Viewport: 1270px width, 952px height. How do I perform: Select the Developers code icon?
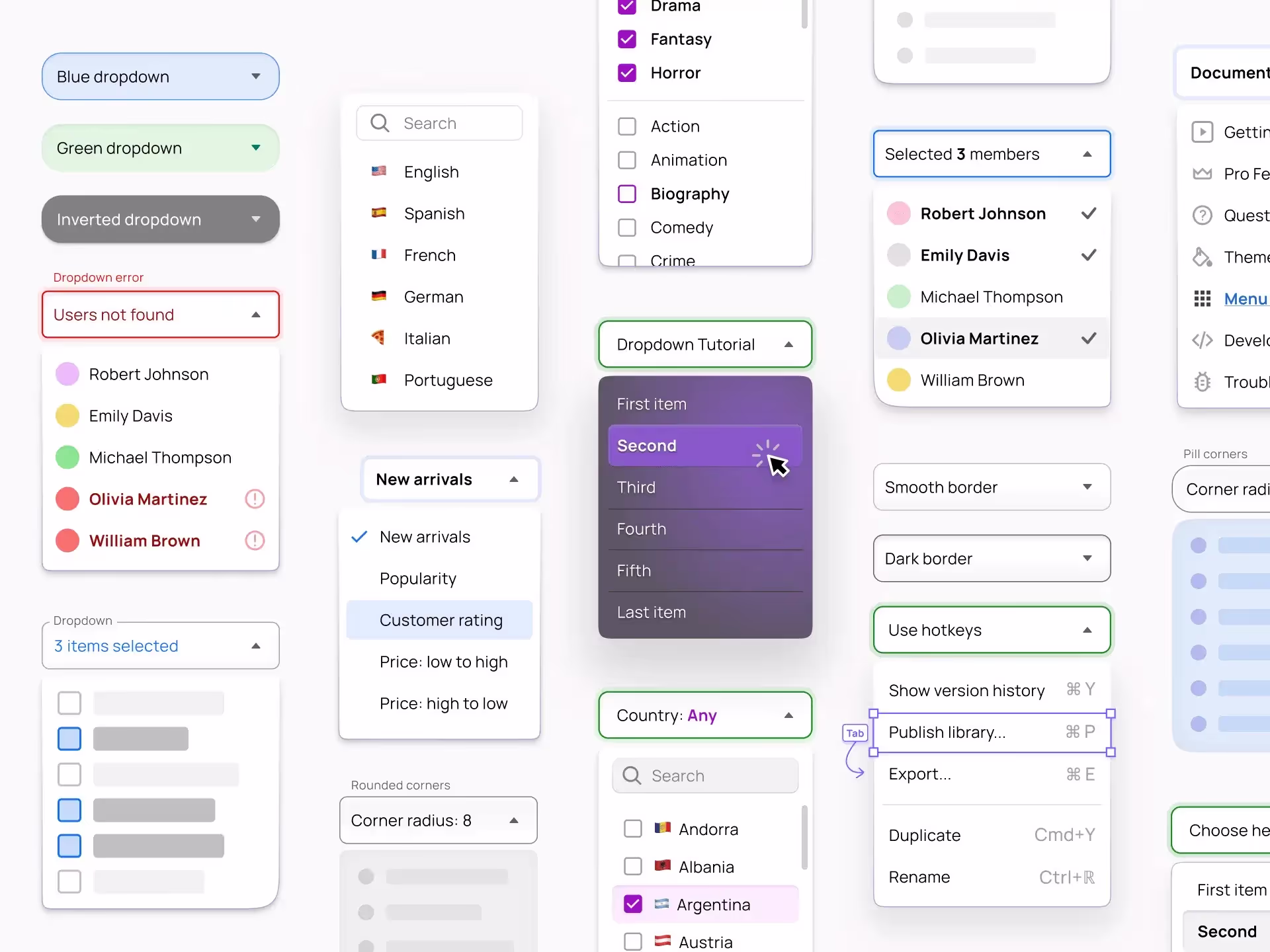point(1203,340)
